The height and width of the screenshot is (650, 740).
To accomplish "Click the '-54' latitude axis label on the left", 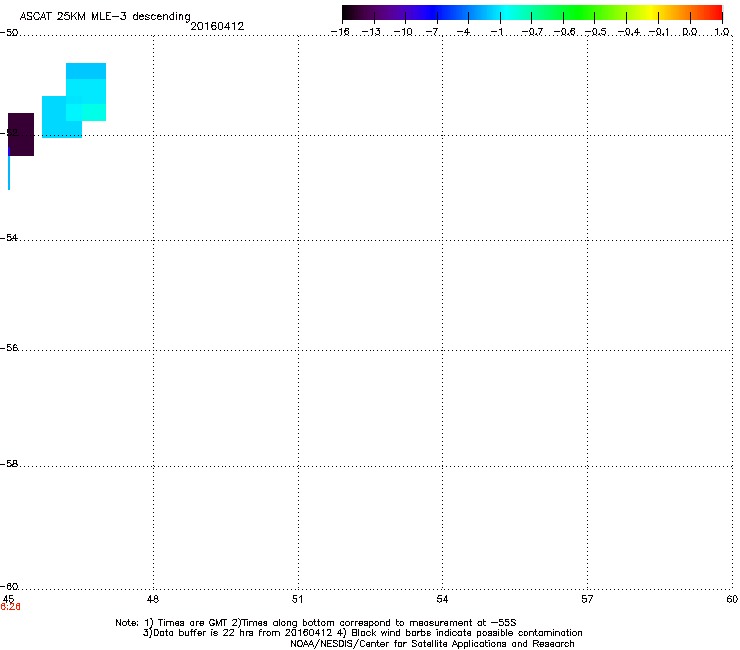I will point(9,237).
